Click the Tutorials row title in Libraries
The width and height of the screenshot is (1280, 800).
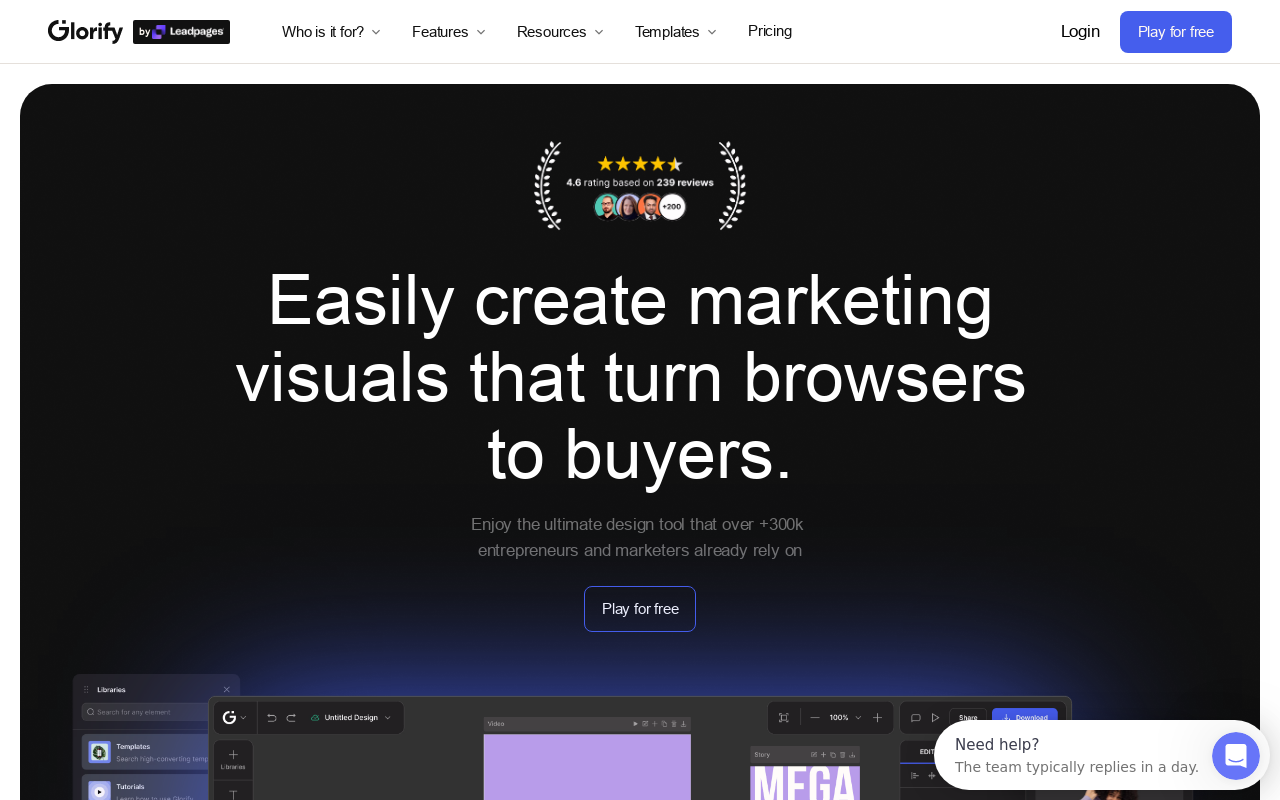point(130,786)
